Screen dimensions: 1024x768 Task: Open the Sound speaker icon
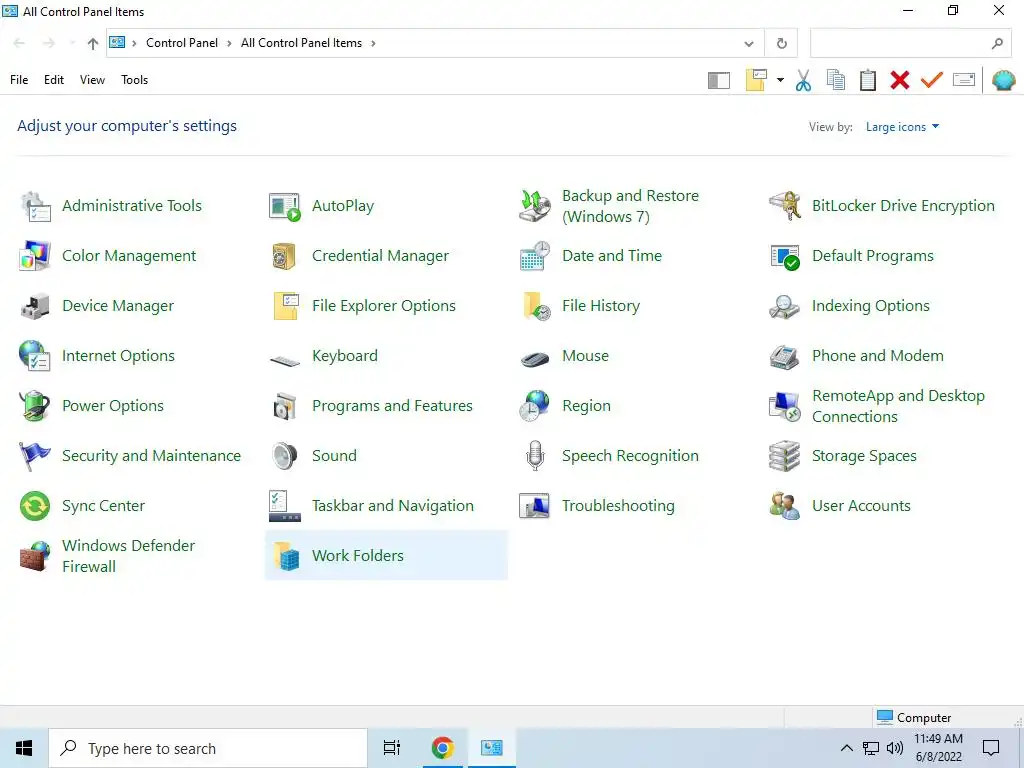(x=285, y=456)
